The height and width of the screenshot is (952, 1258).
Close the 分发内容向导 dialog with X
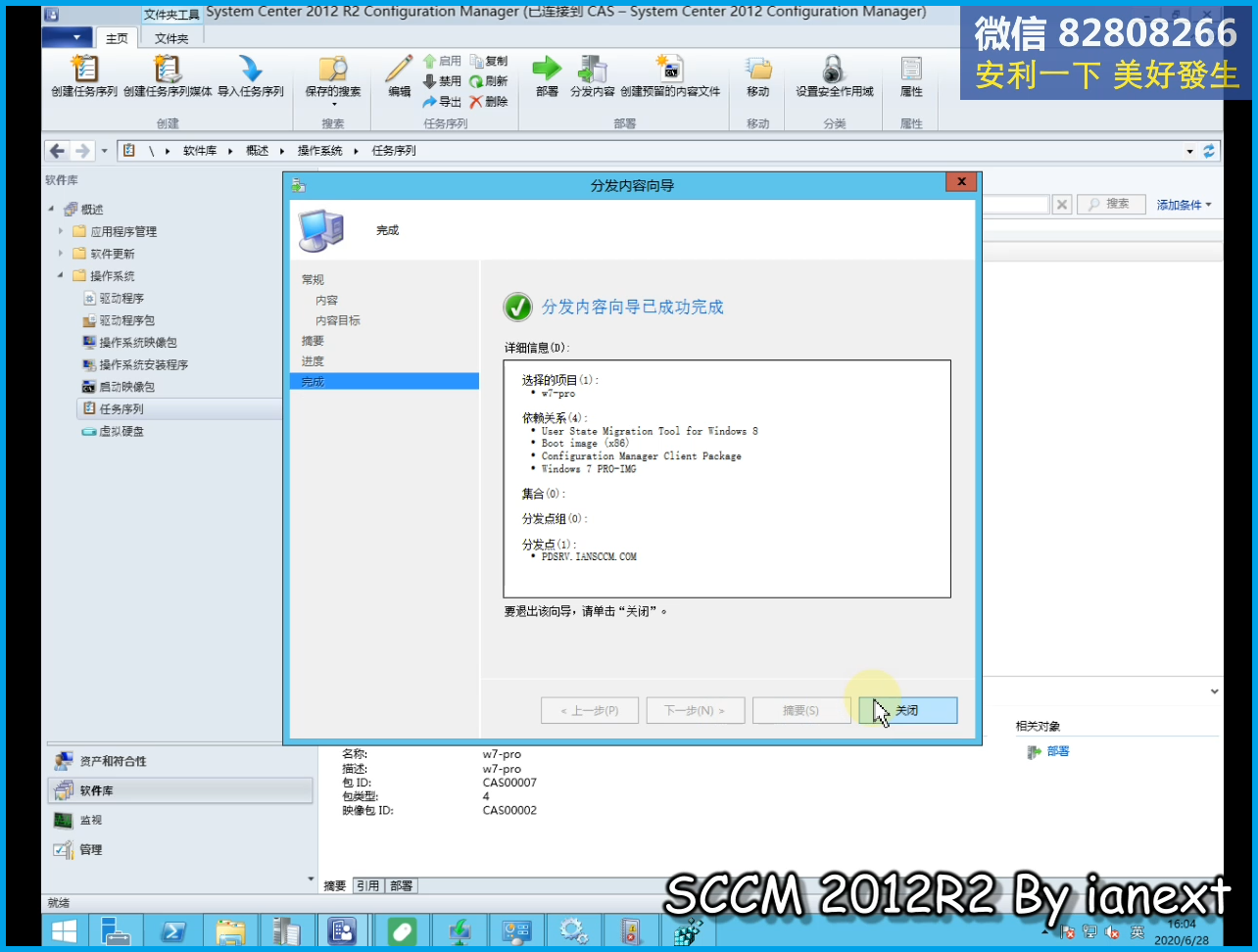coord(961,182)
